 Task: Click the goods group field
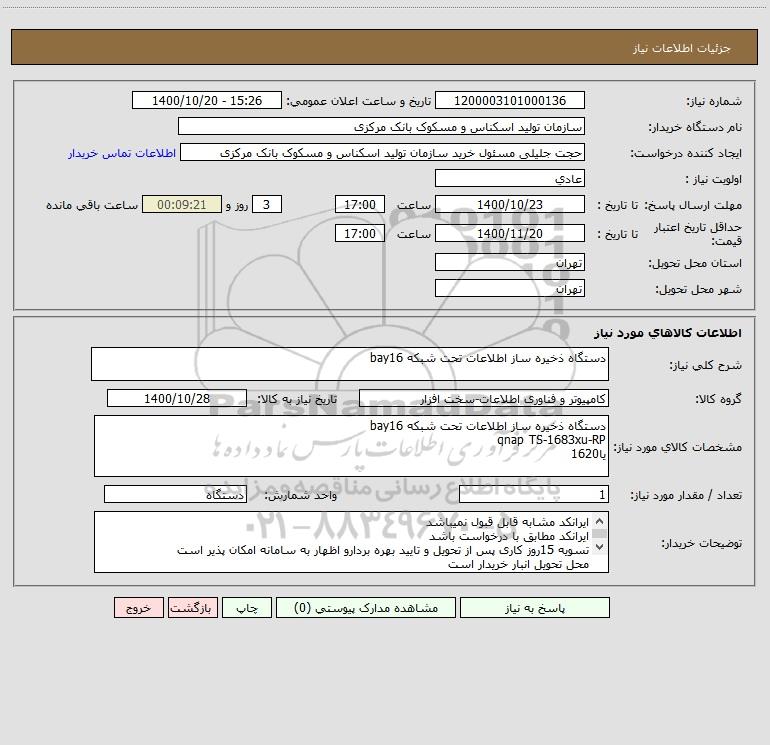[x=484, y=398]
